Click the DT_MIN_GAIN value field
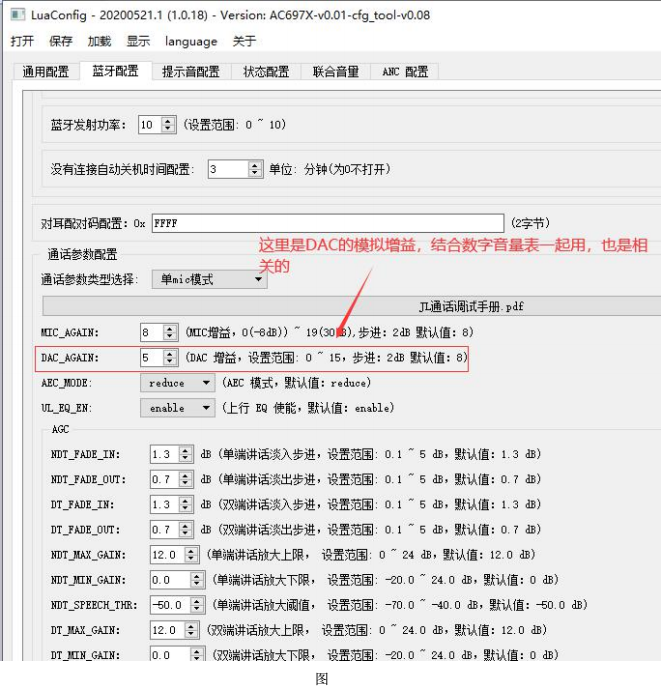Viewport: 661px width, 686px height. [170, 654]
